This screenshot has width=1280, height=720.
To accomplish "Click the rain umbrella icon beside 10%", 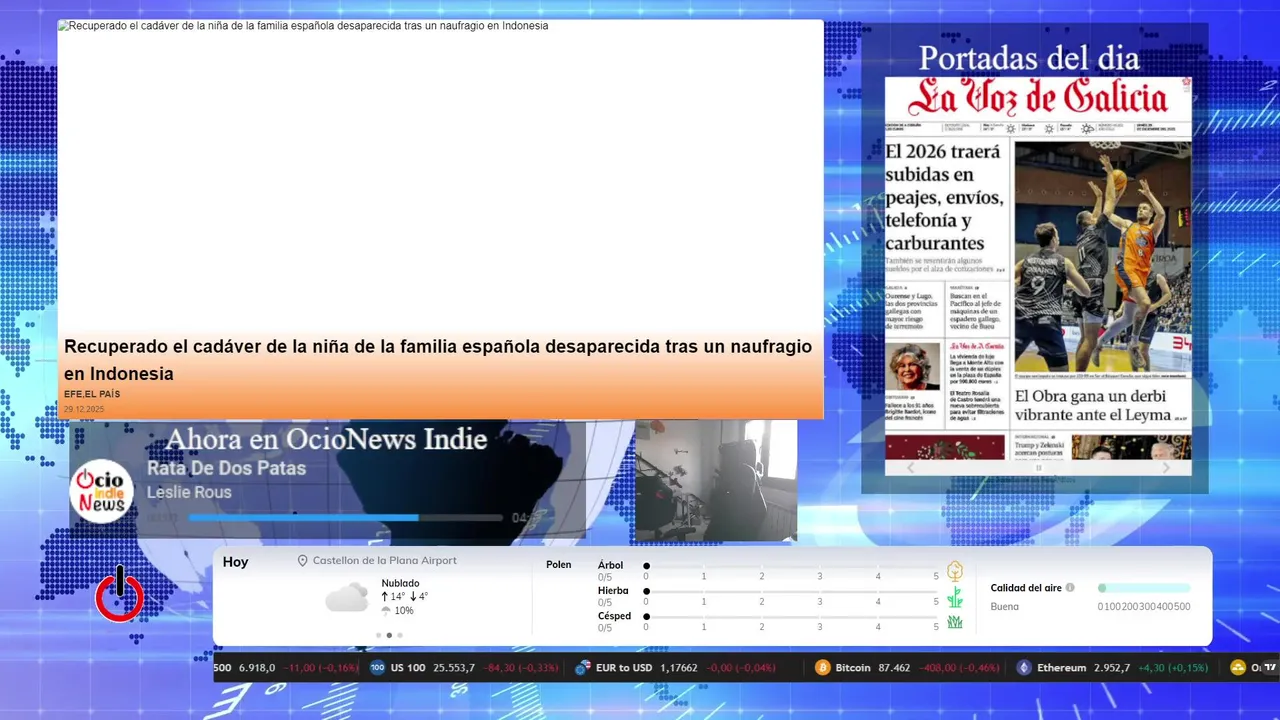I will pos(386,611).
